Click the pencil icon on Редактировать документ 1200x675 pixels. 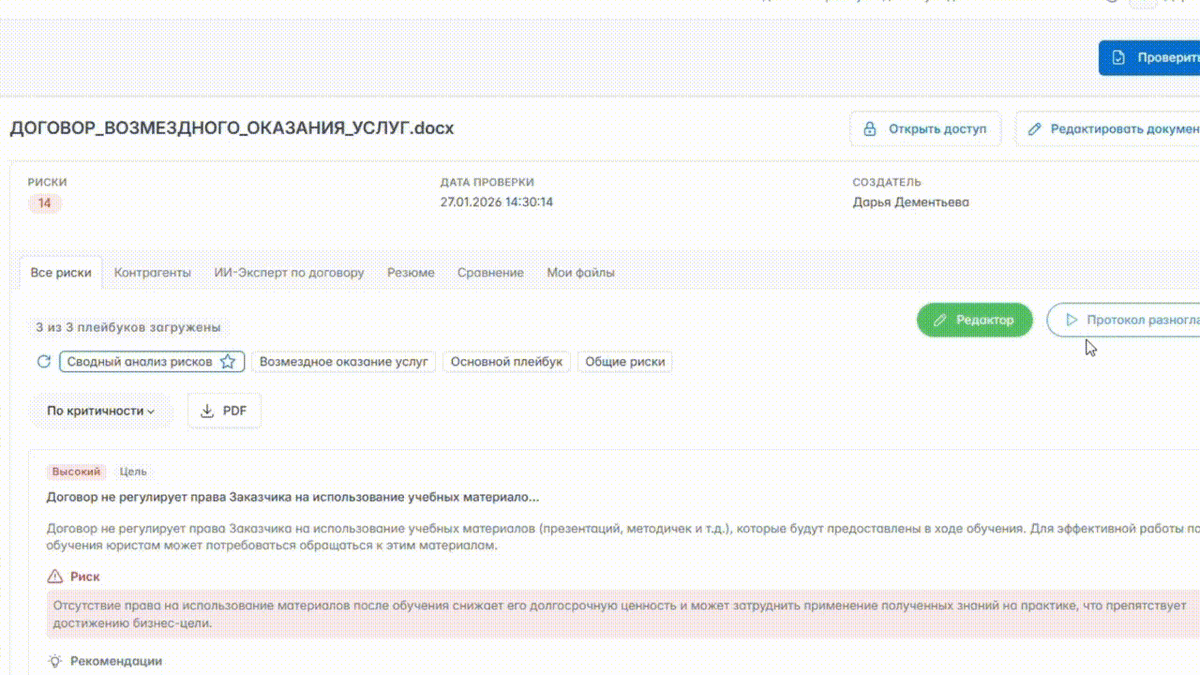click(x=1034, y=129)
